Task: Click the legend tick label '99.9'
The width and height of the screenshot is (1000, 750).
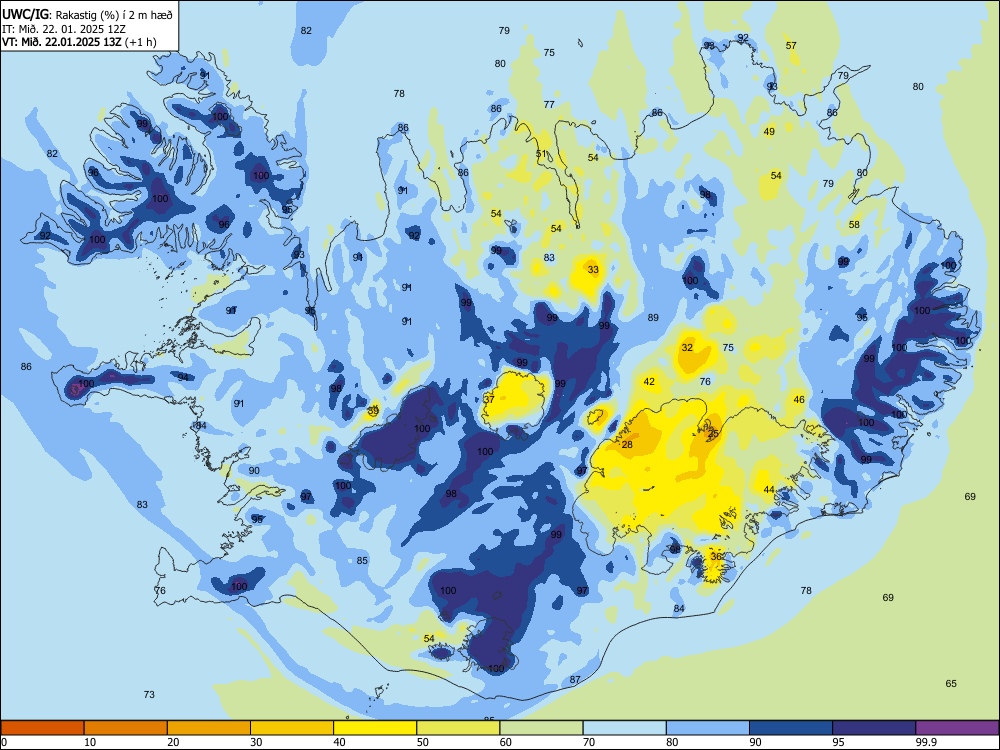Action: 925,742
